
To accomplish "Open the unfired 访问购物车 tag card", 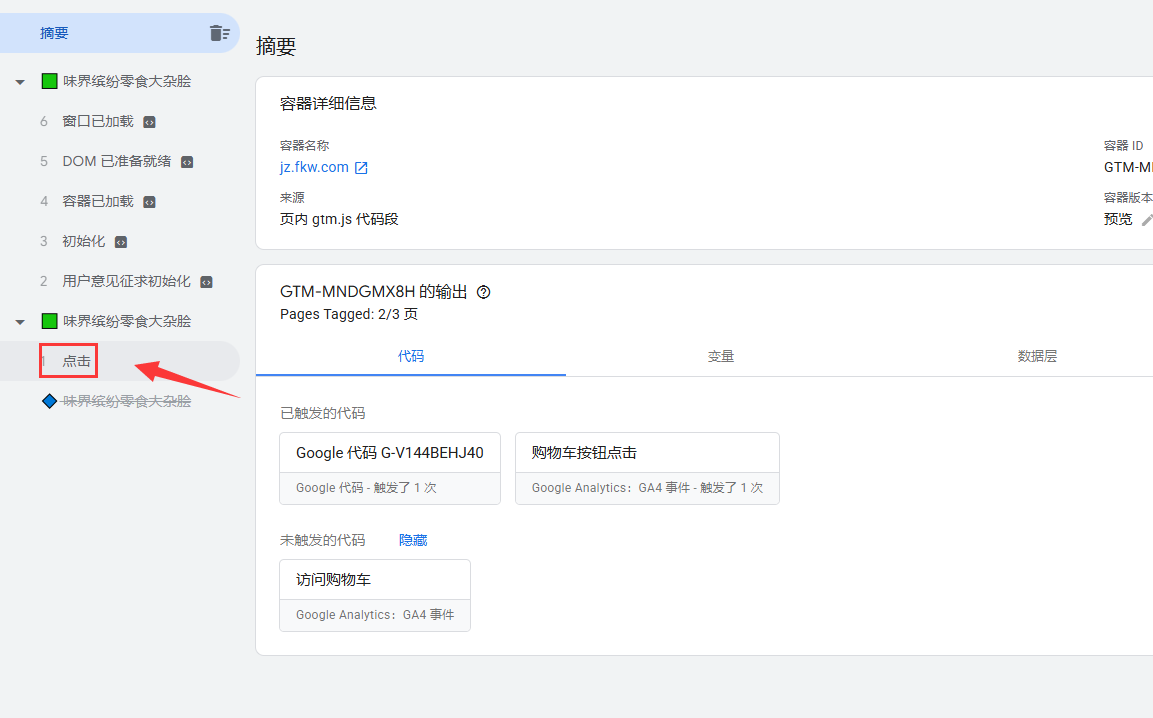I will (x=375, y=595).
